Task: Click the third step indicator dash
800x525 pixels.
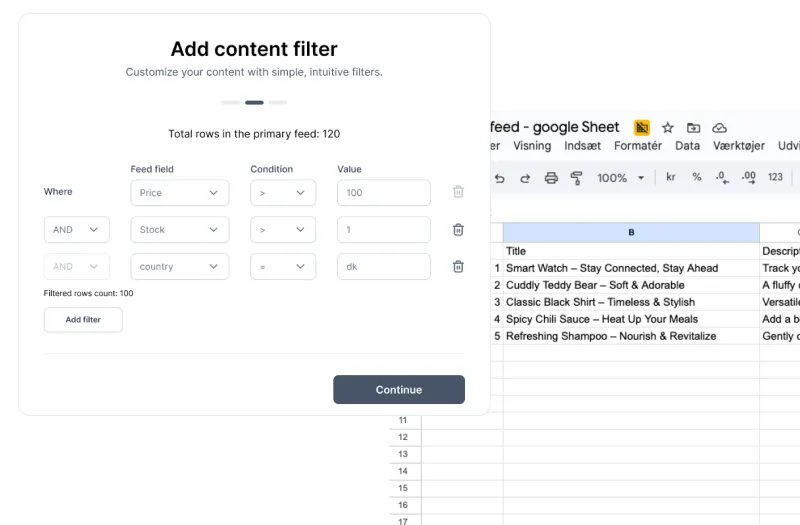Action: pos(278,103)
